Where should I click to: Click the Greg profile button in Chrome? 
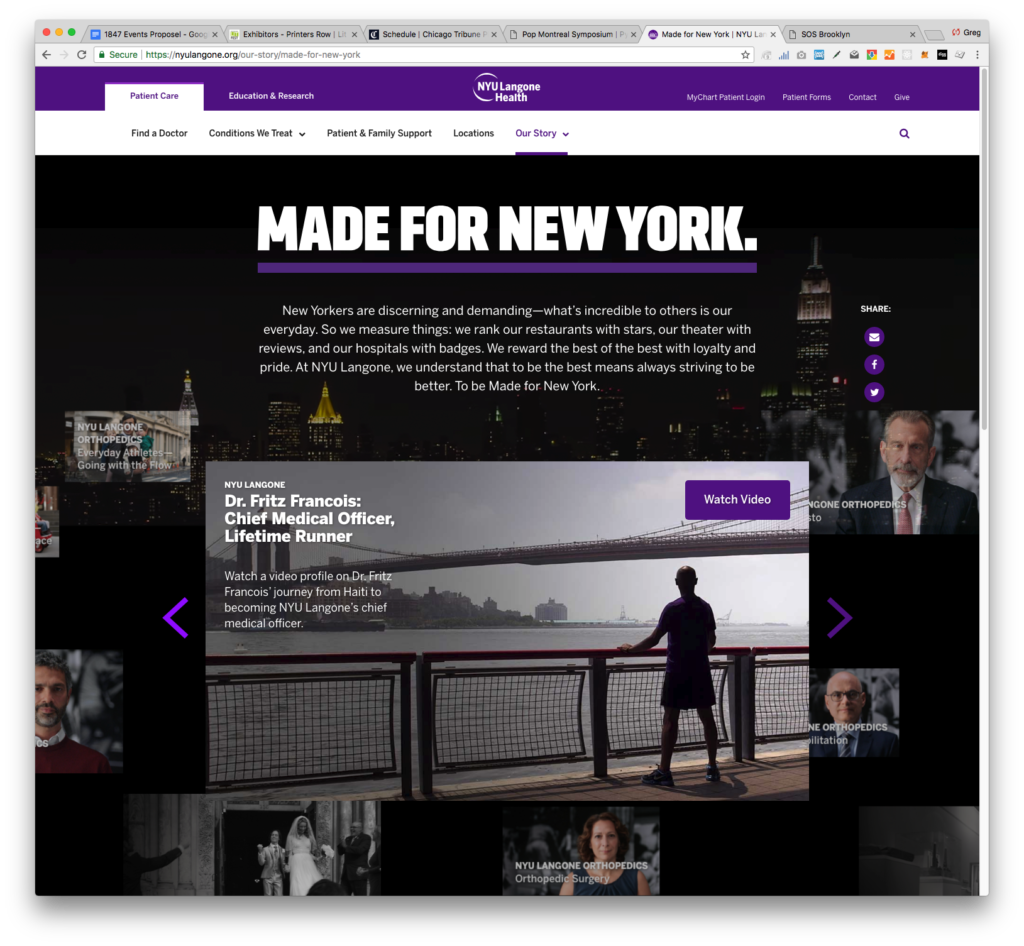pyautogui.click(x=967, y=33)
